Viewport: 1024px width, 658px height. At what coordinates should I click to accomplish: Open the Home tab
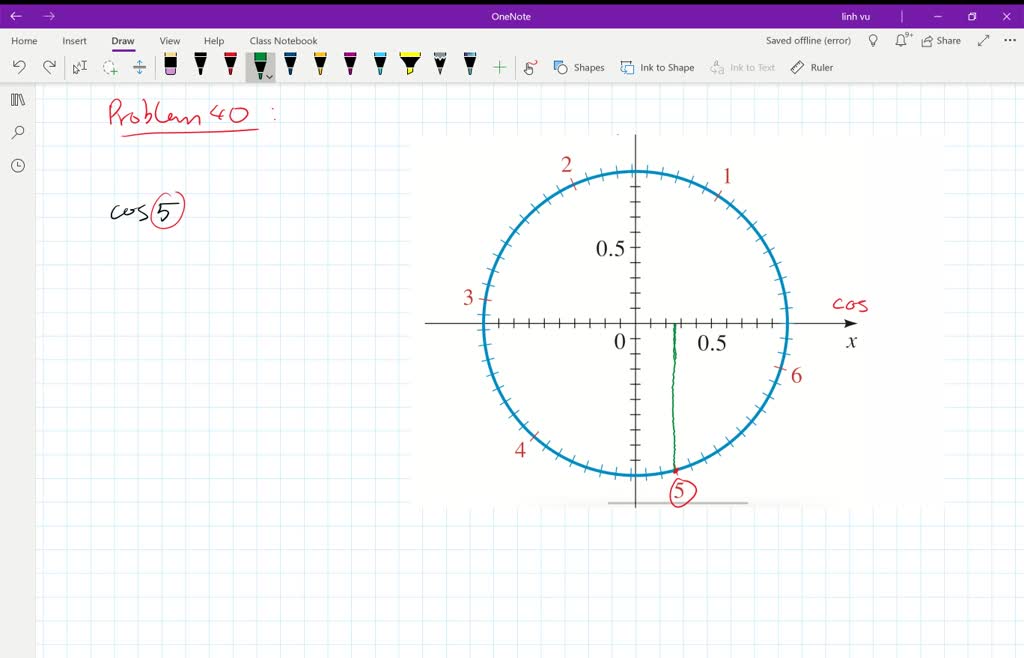[24, 40]
